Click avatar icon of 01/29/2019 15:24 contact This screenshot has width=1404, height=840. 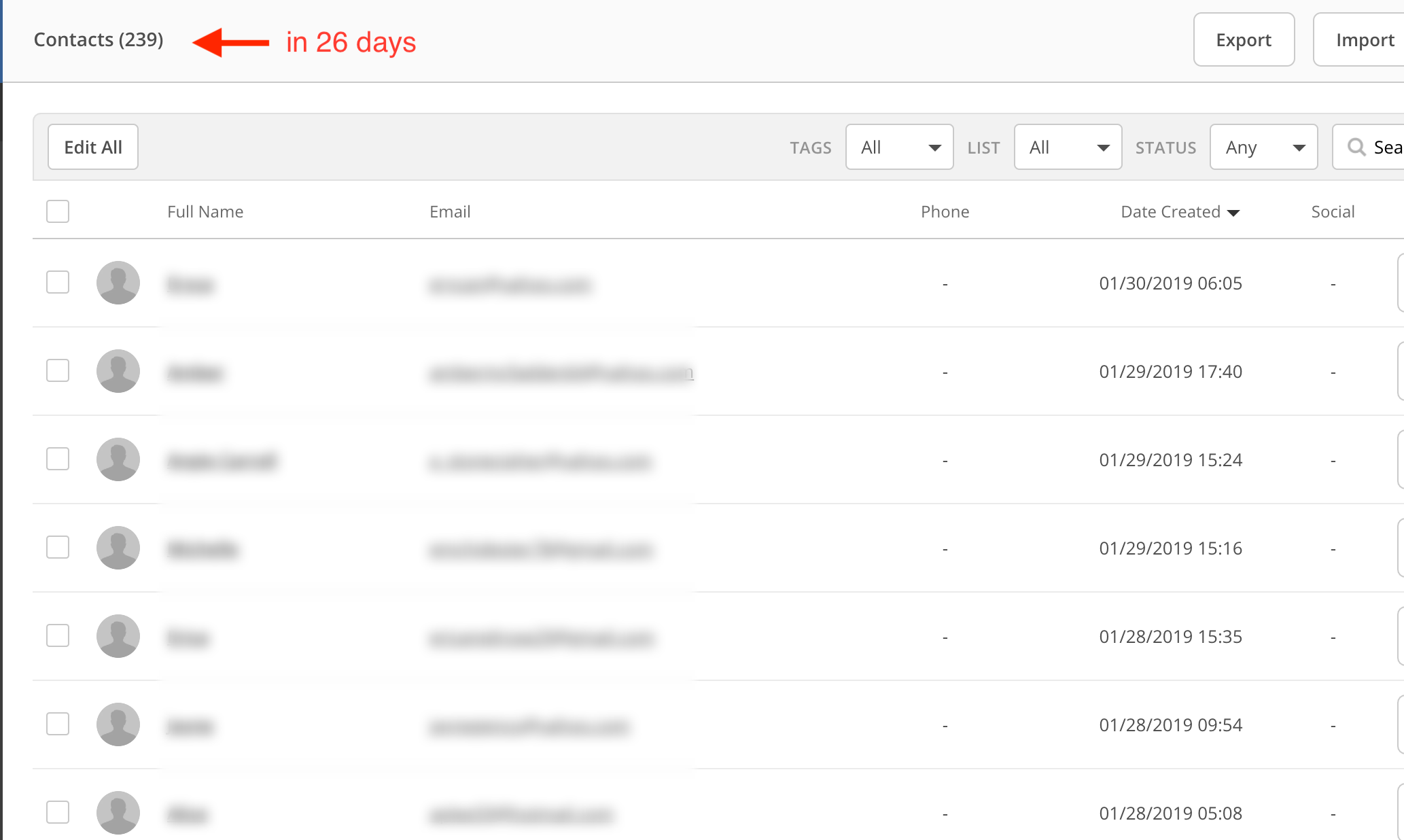[x=118, y=459]
